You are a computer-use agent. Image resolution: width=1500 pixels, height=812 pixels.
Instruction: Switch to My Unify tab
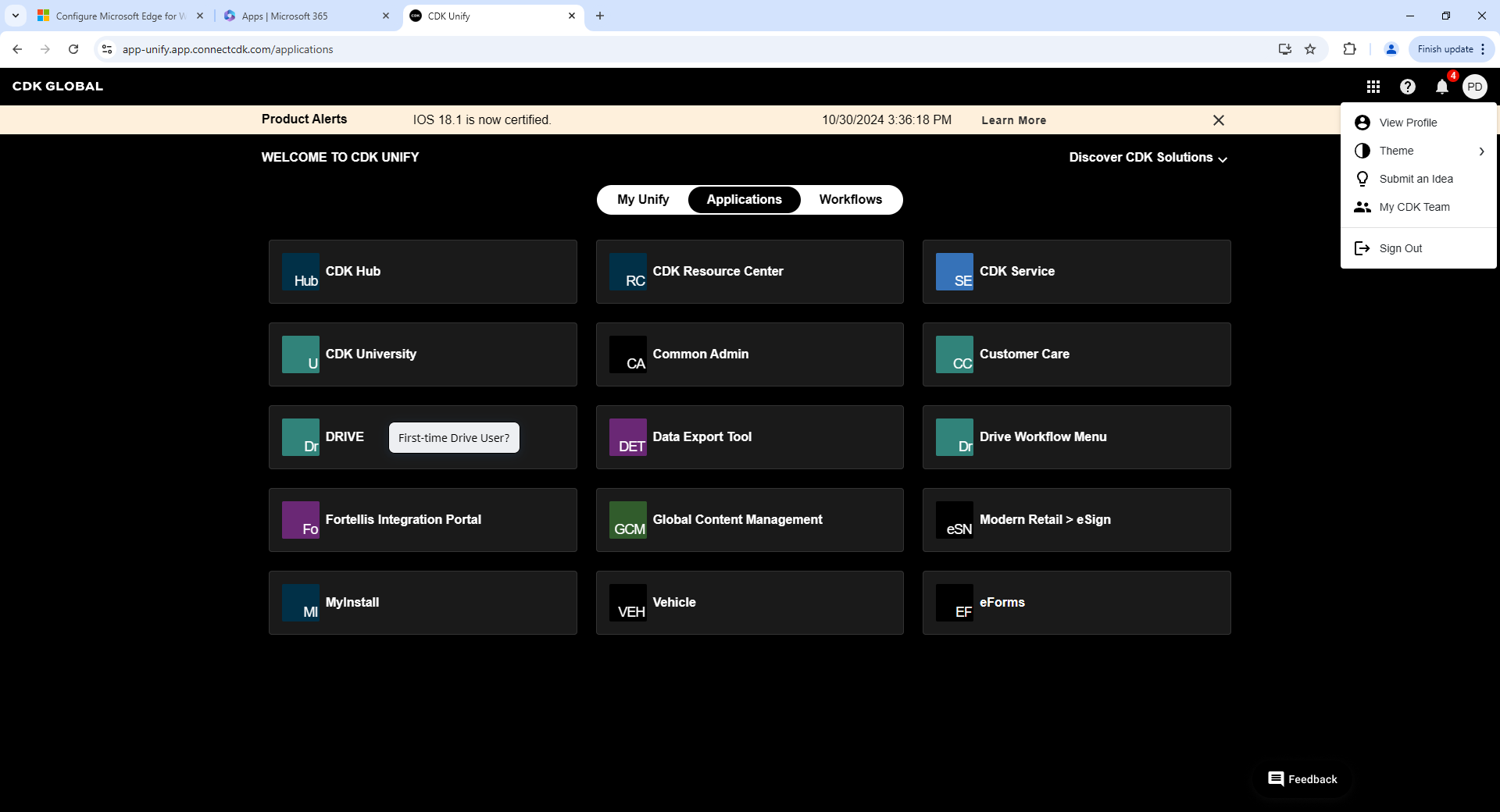(643, 200)
